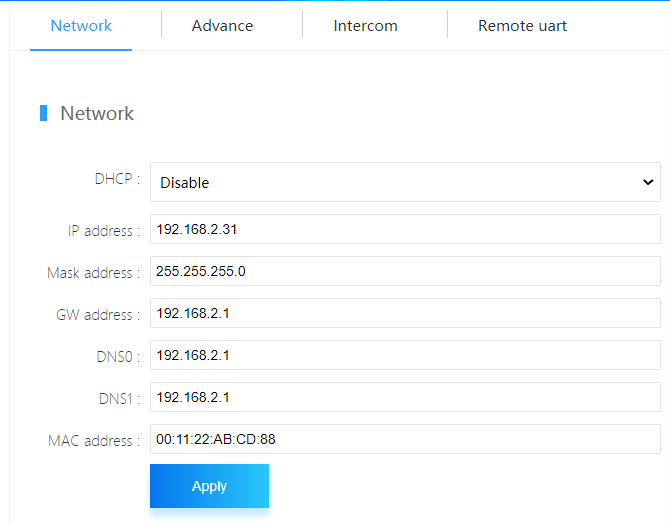Go to the Intercom tab
670x525 pixels.
[365, 26]
